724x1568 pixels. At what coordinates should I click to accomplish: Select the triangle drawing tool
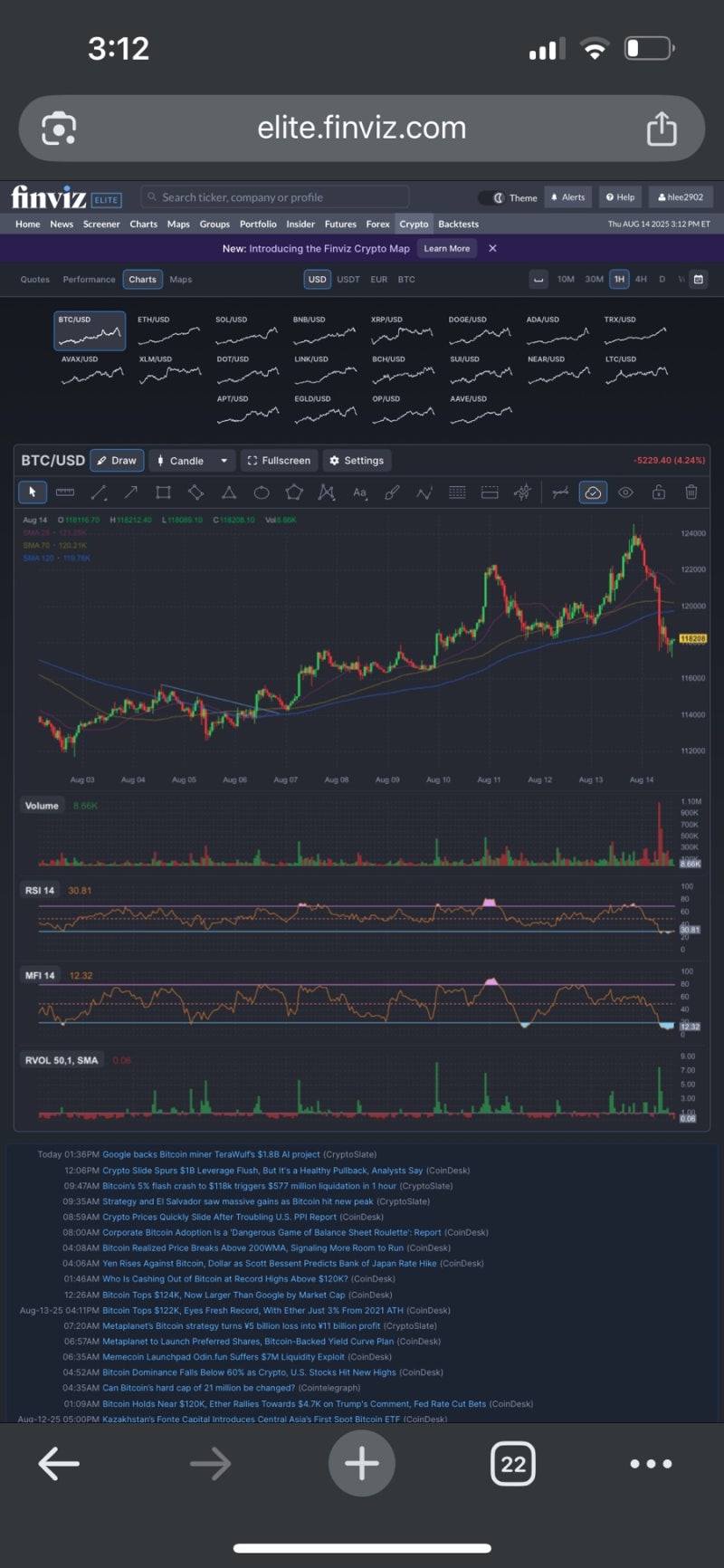(x=229, y=492)
